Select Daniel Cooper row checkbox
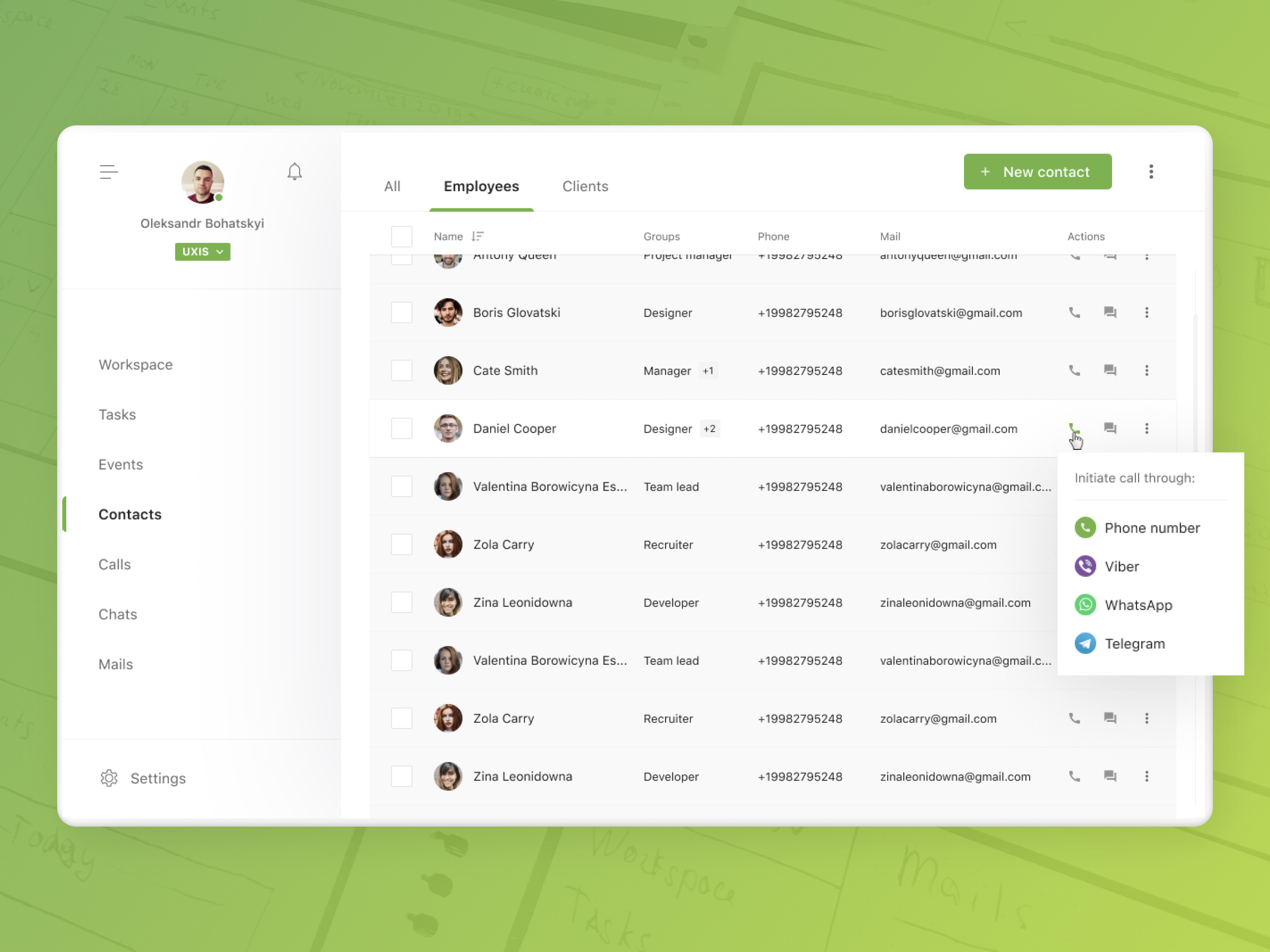This screenshot has height=952, width=1270. point(401,429)
